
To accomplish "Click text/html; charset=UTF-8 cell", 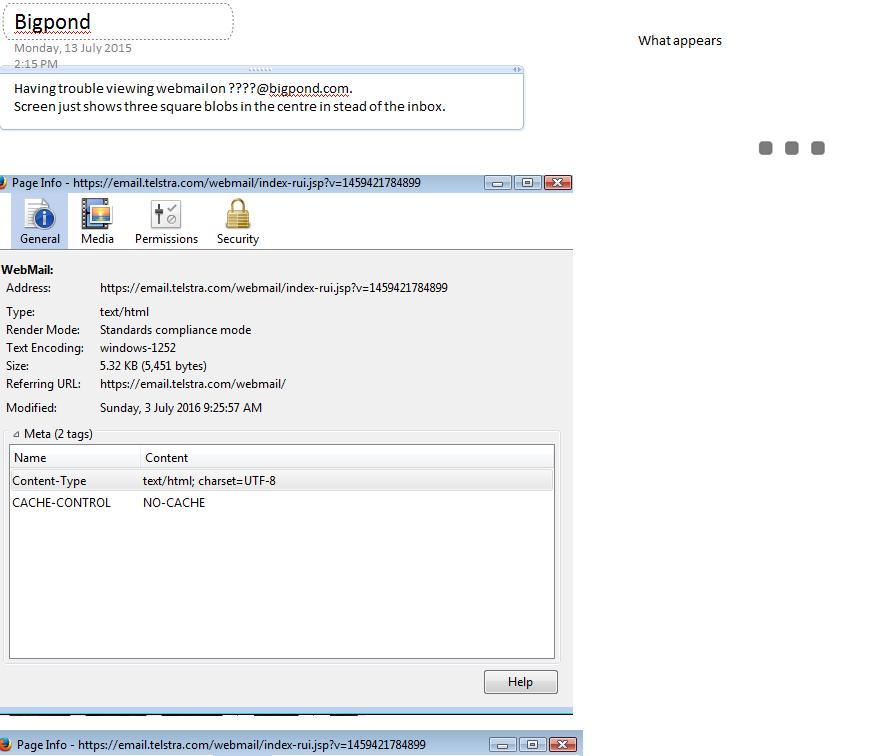I will click(x=209, y=481).
